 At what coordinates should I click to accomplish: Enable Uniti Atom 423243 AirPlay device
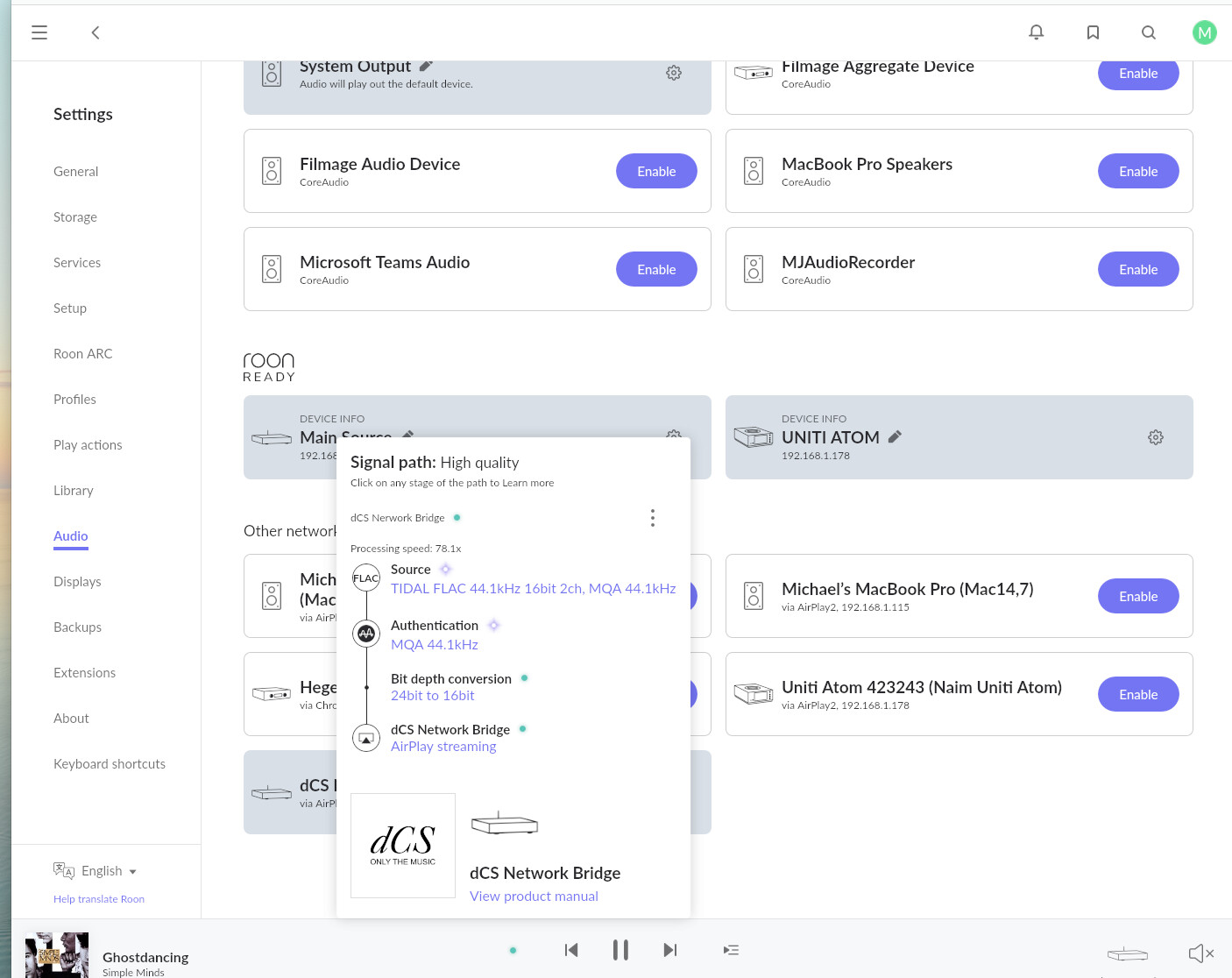tap(1138, 694)
